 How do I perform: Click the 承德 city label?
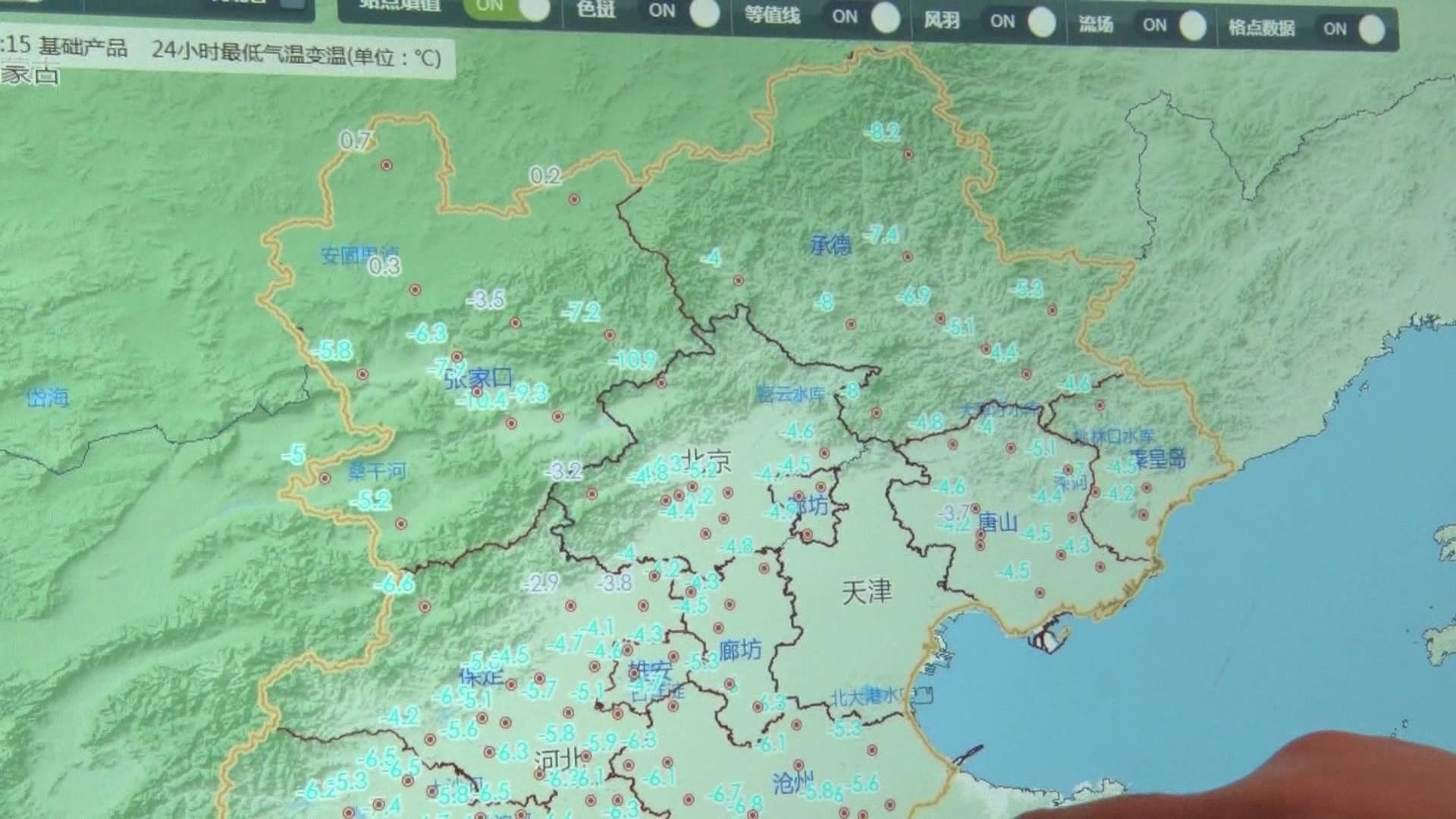click(831, 244)
